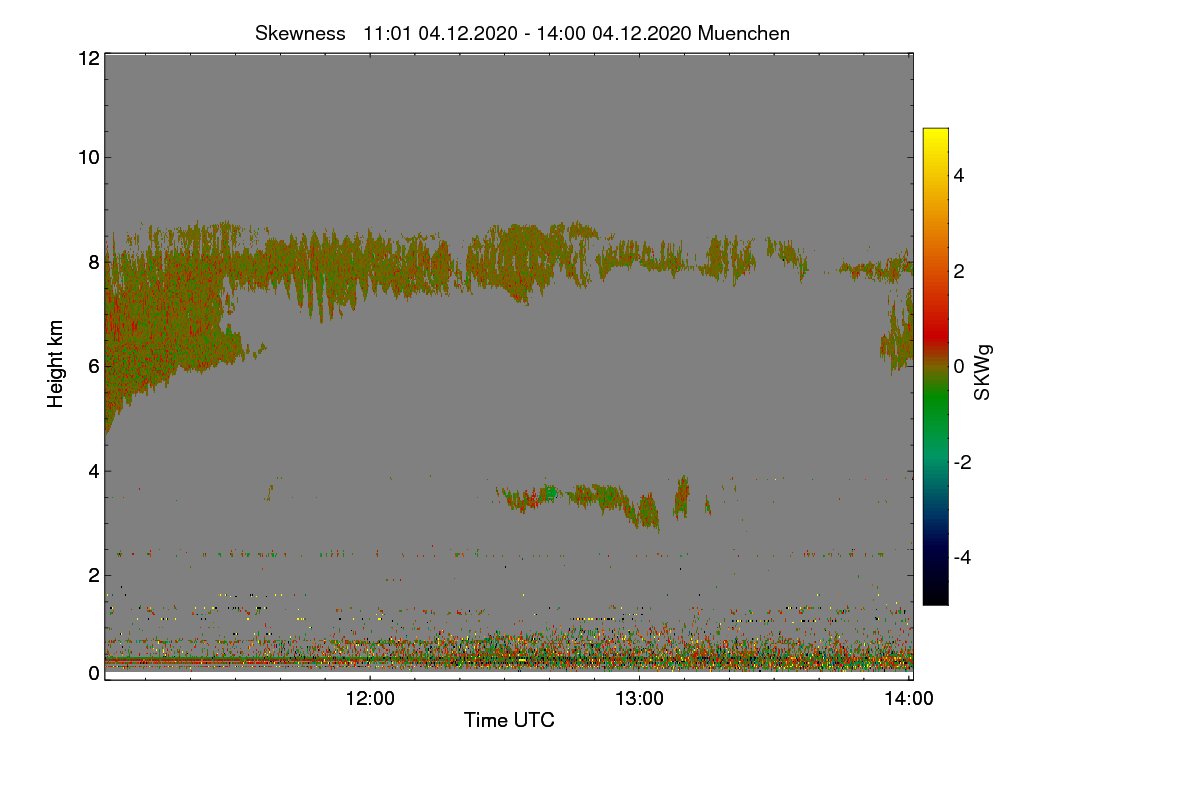Pick the black bottom of the colorbar

click(x=935, y=595)
